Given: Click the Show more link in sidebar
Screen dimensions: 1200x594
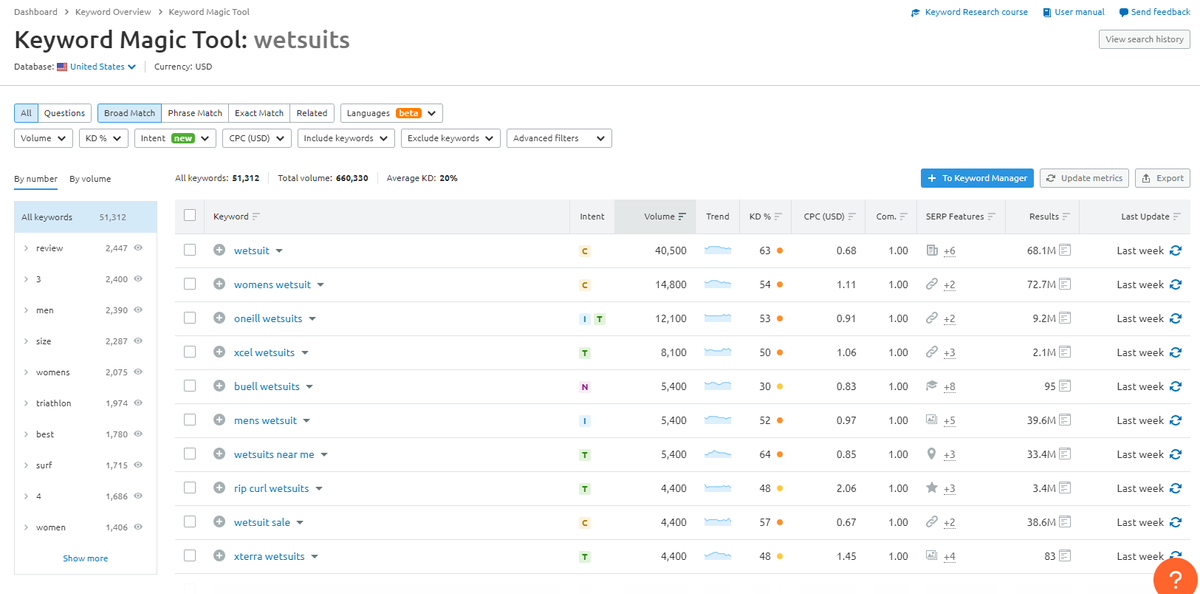Looking at the screenshot, I should [85, 558].
